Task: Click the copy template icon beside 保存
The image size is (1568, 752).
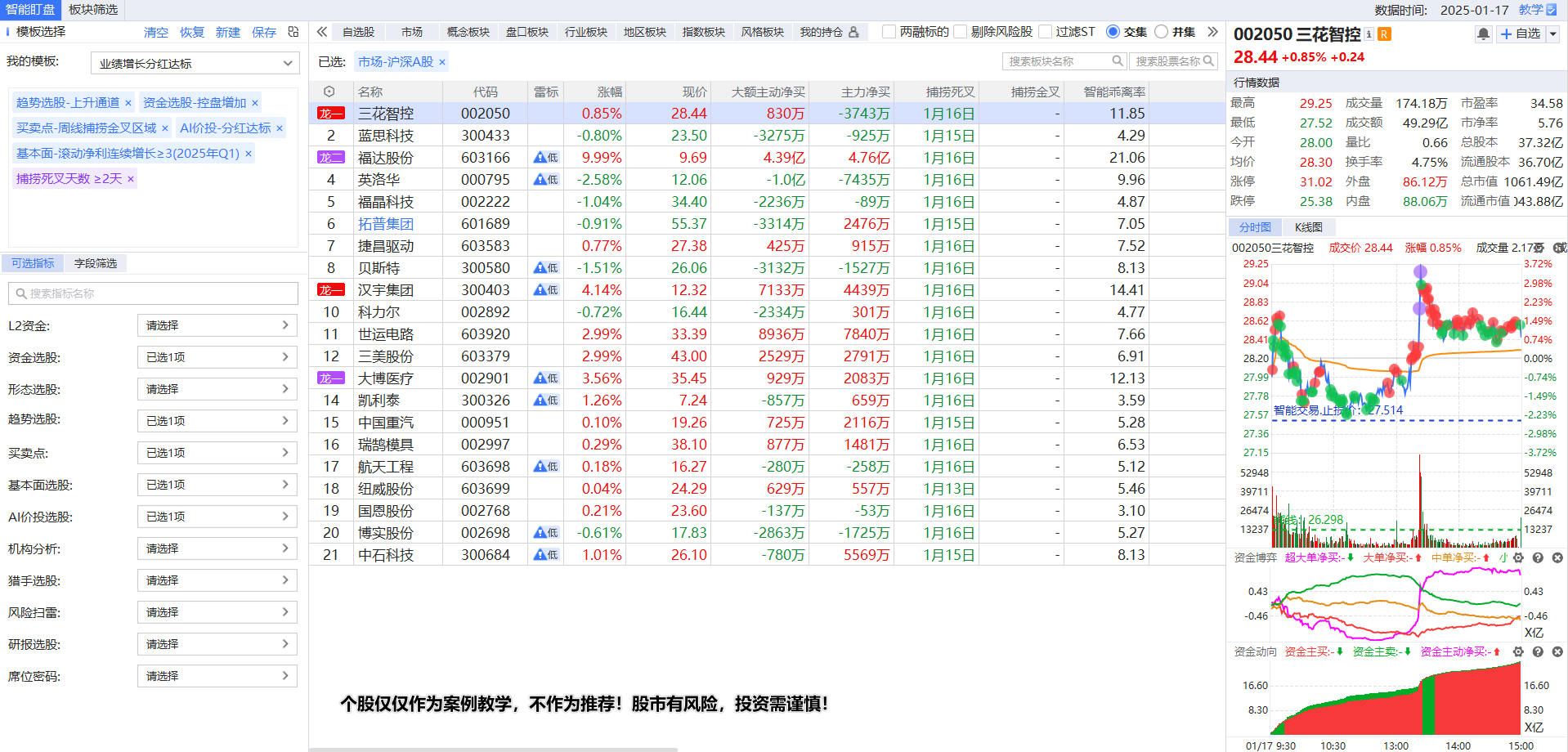Action: point(293,32)
